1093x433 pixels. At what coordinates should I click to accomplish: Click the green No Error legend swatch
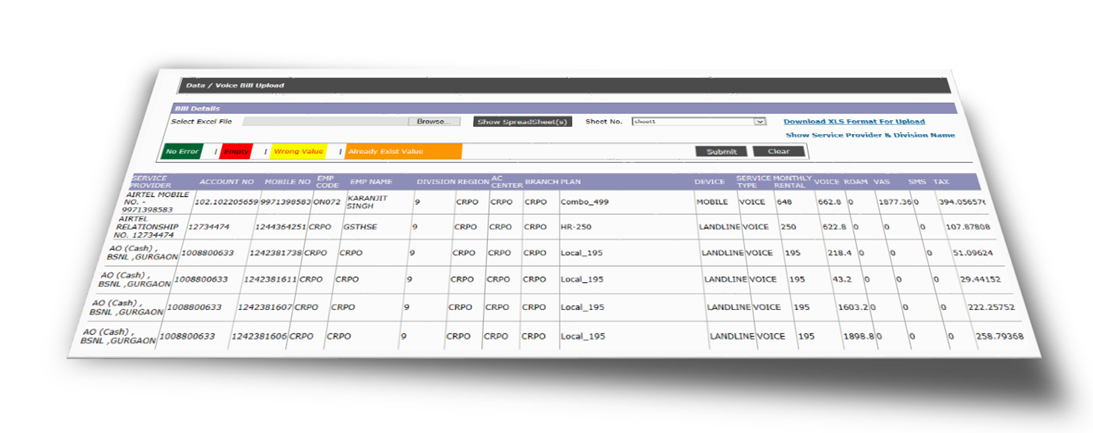183,151
